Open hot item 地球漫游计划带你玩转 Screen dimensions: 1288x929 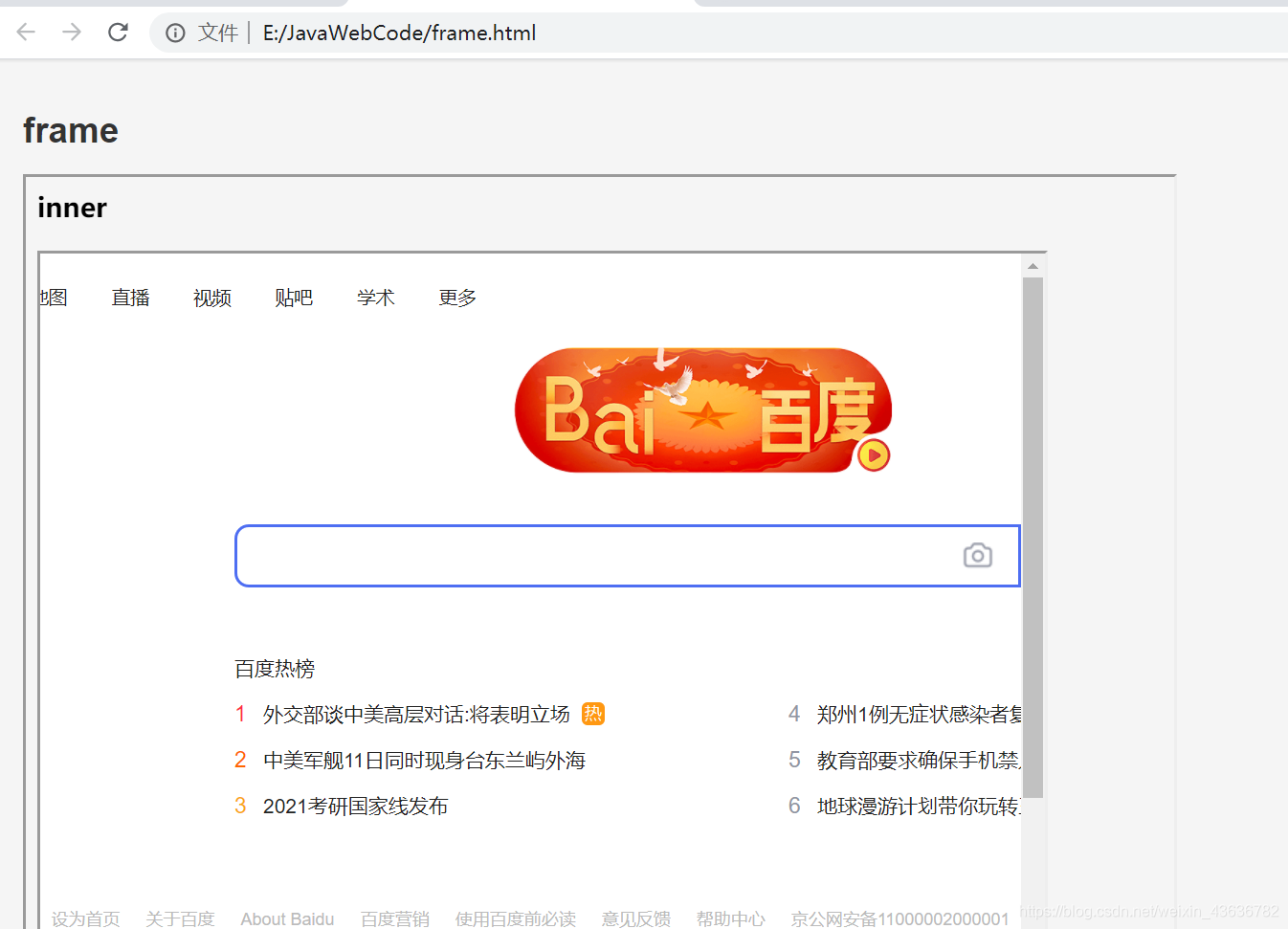click(x=919, y=807)
